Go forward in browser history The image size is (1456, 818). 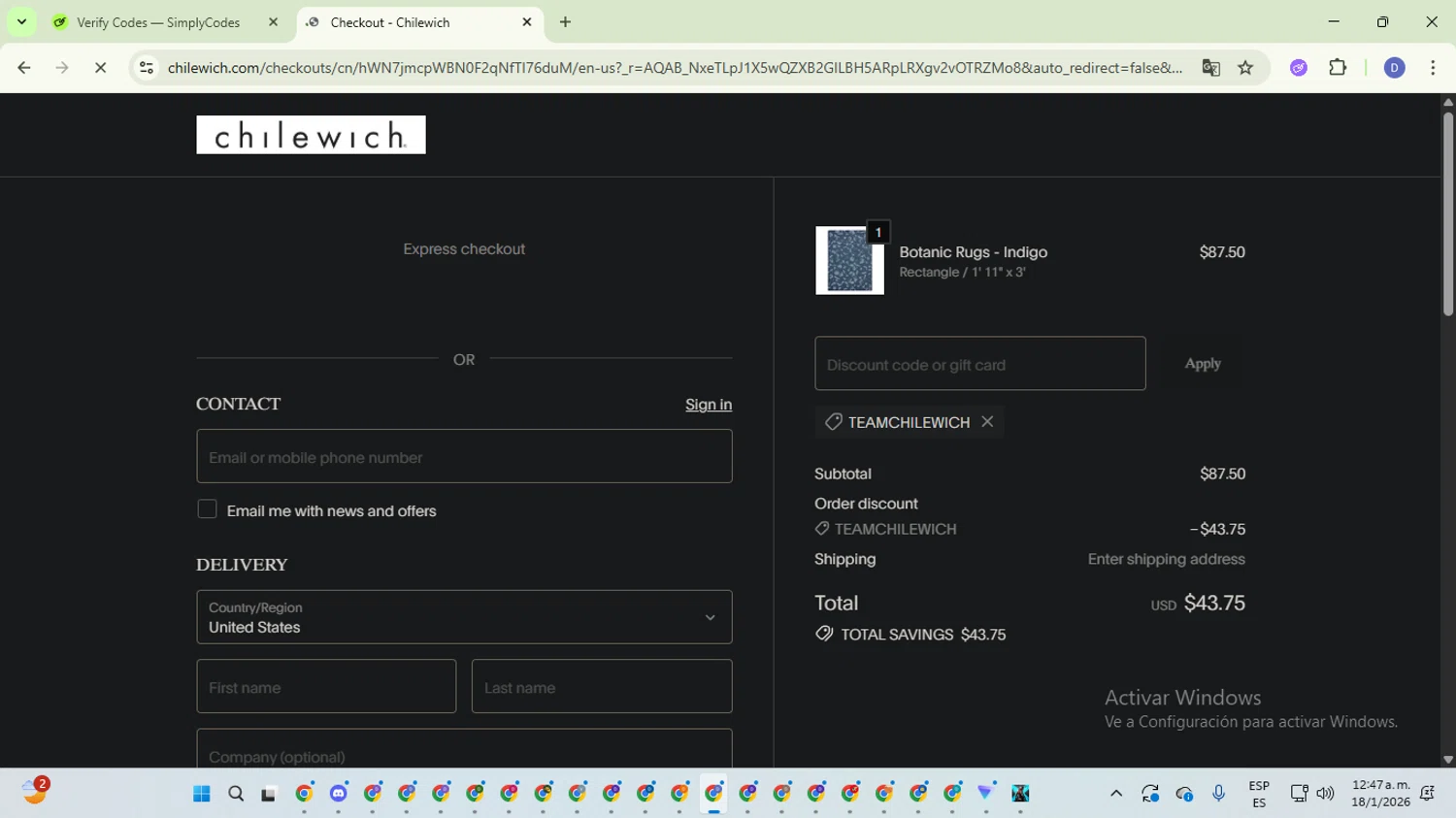62,68
